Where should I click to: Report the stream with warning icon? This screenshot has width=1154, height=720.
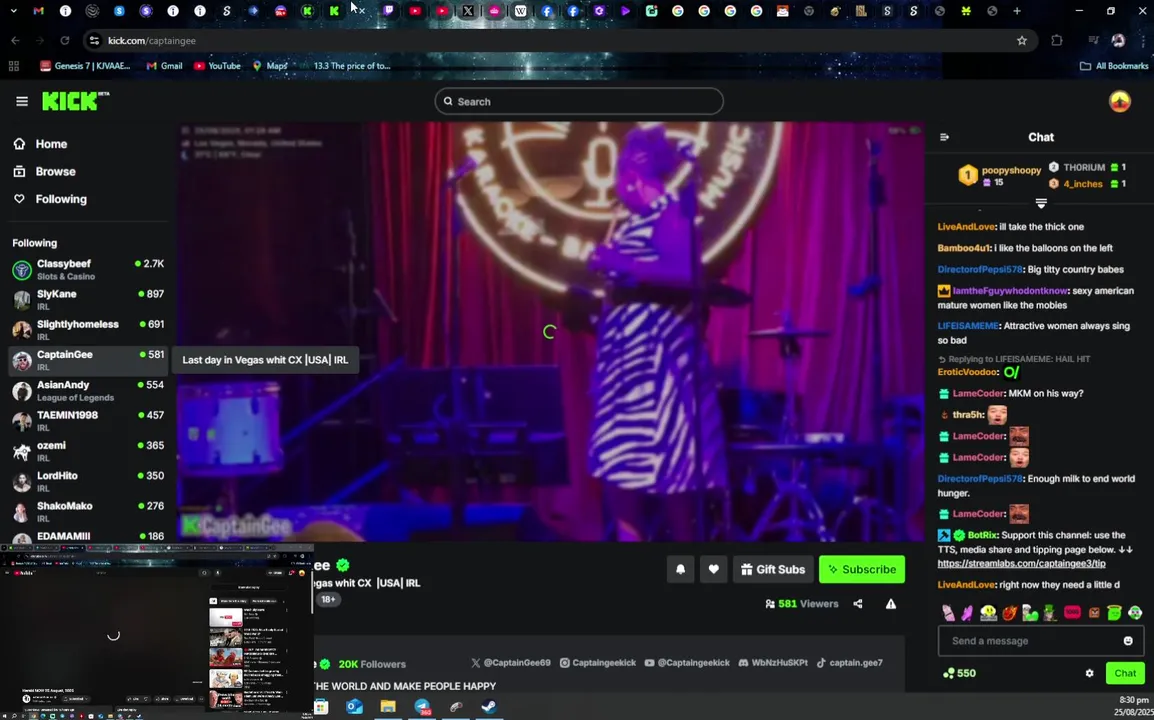click(x=891, y=604)
